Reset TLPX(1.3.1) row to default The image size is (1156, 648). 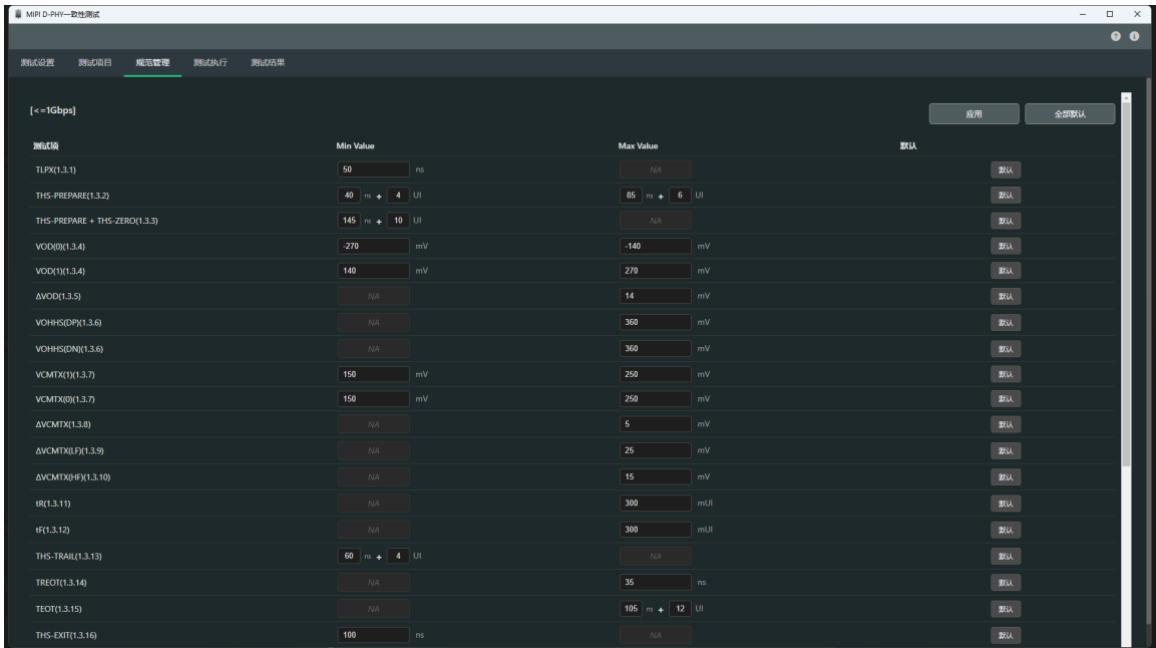(1006, 170)
